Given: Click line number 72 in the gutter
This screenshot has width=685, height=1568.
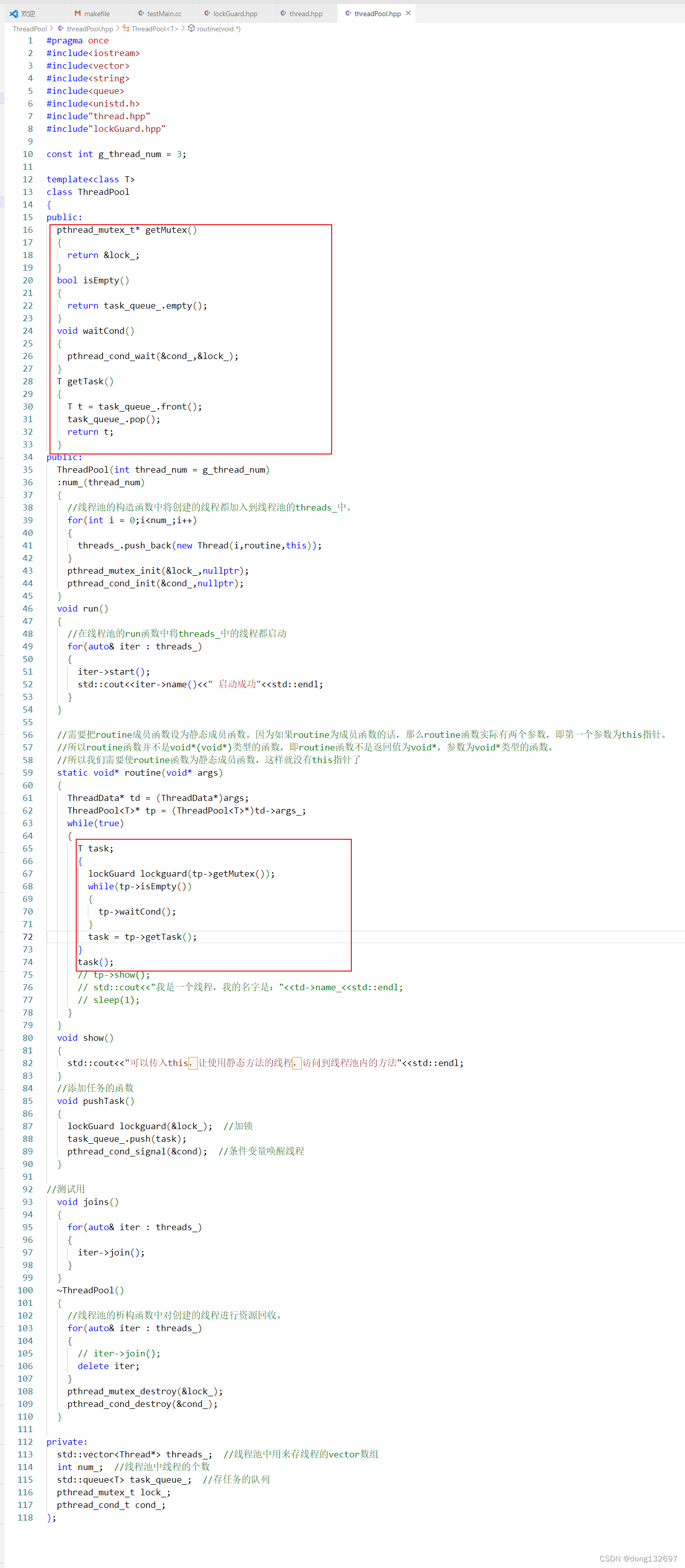Looking at the screenshot, I should 27,937.
